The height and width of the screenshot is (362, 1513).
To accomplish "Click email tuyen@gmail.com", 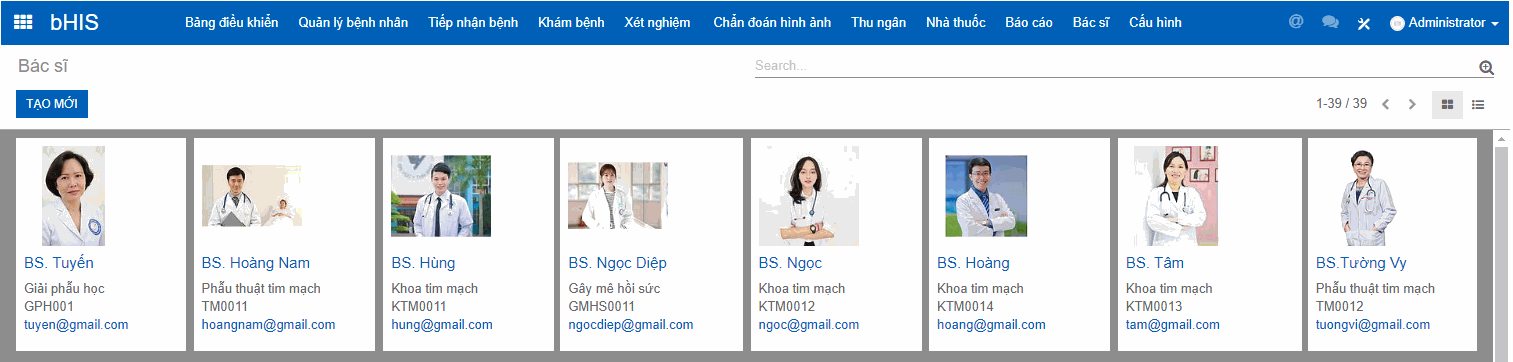I will (76, 325).
